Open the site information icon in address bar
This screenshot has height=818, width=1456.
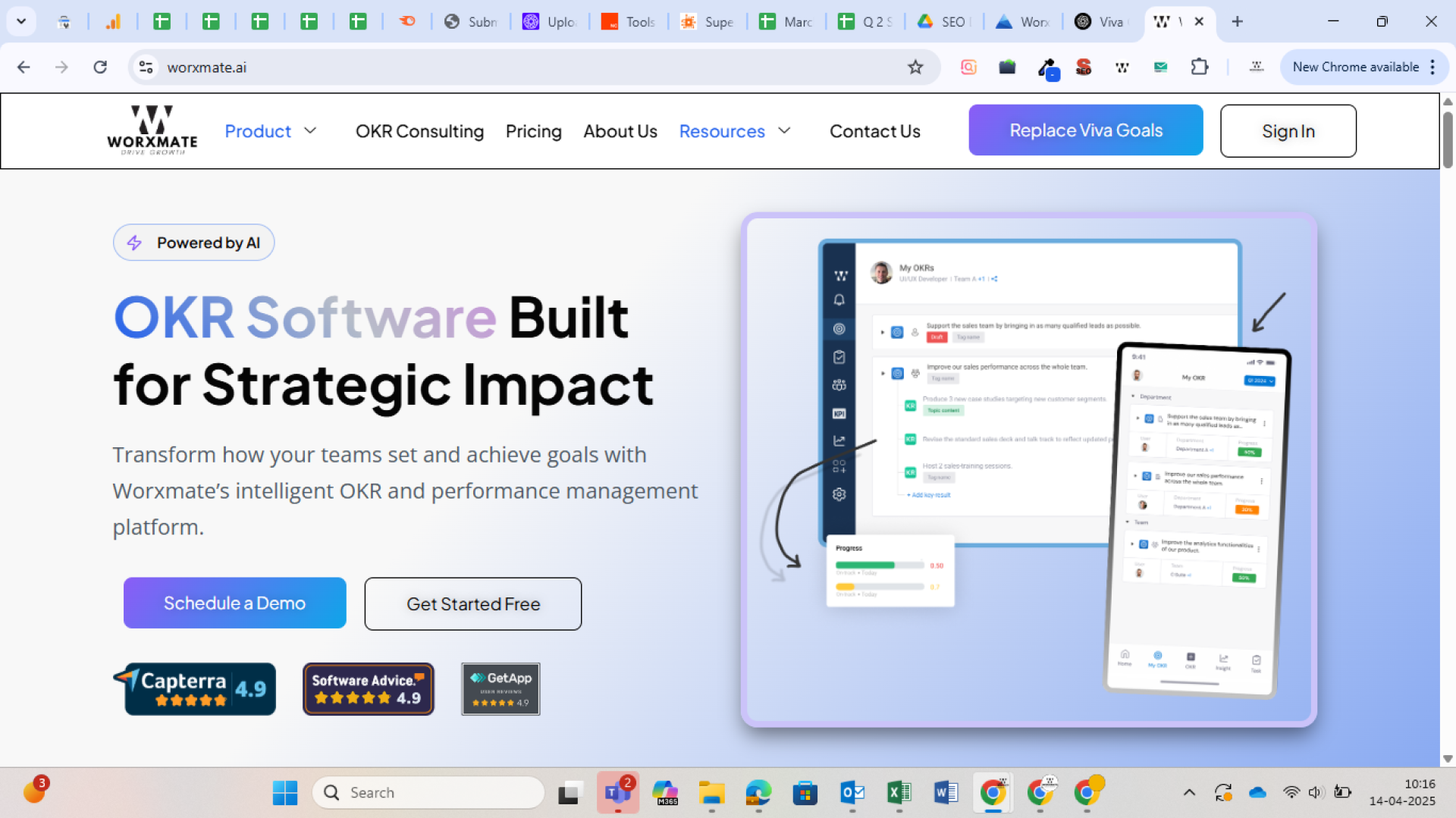146,67
